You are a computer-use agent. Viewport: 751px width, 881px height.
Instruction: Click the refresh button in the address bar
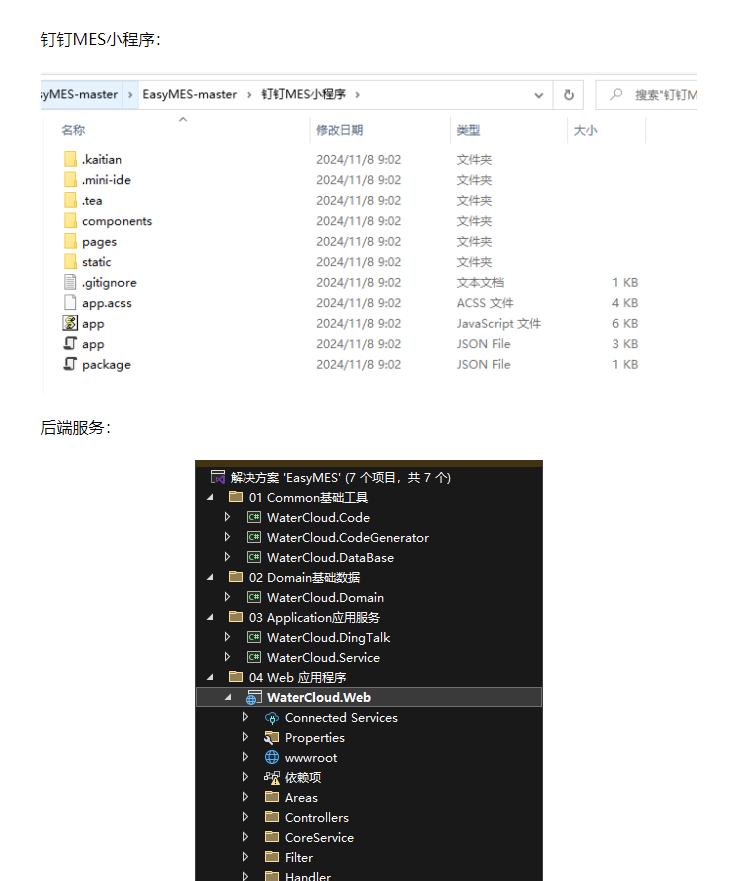pos(568,95)
